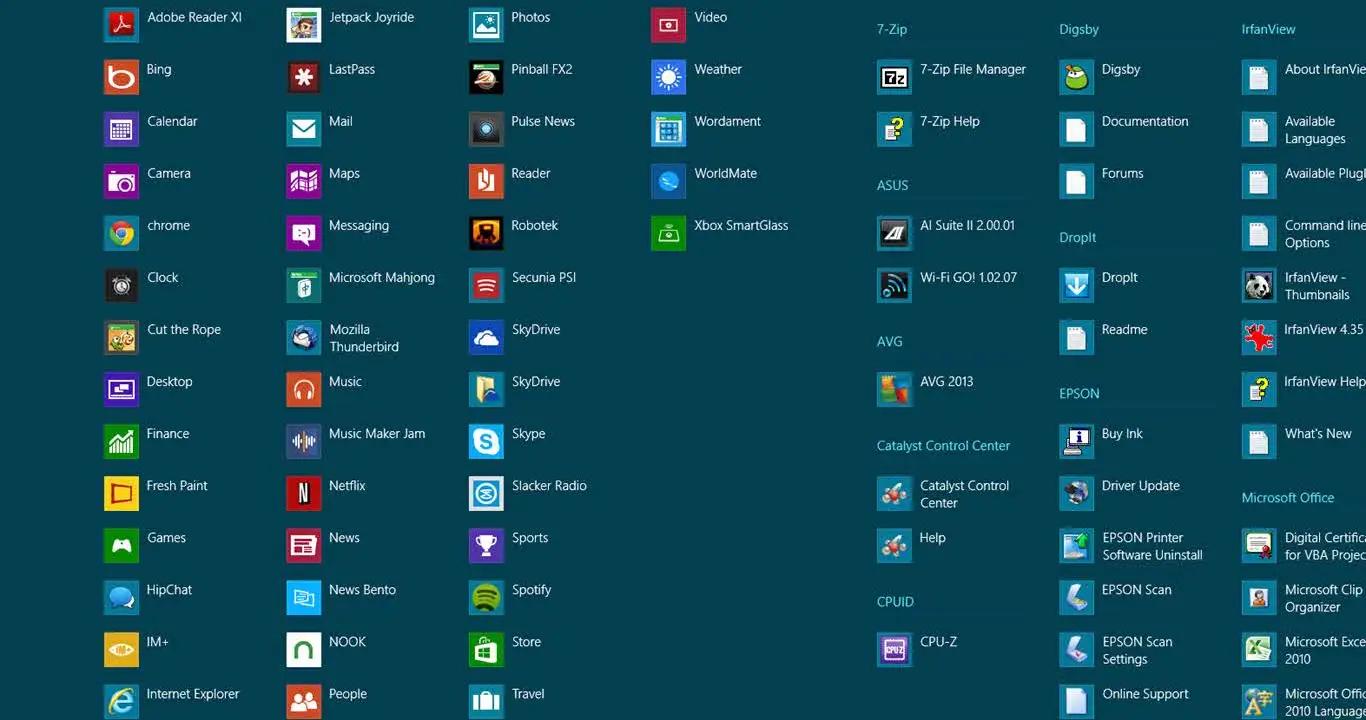
Task: Open the People app icon
Action: point(304,701)
